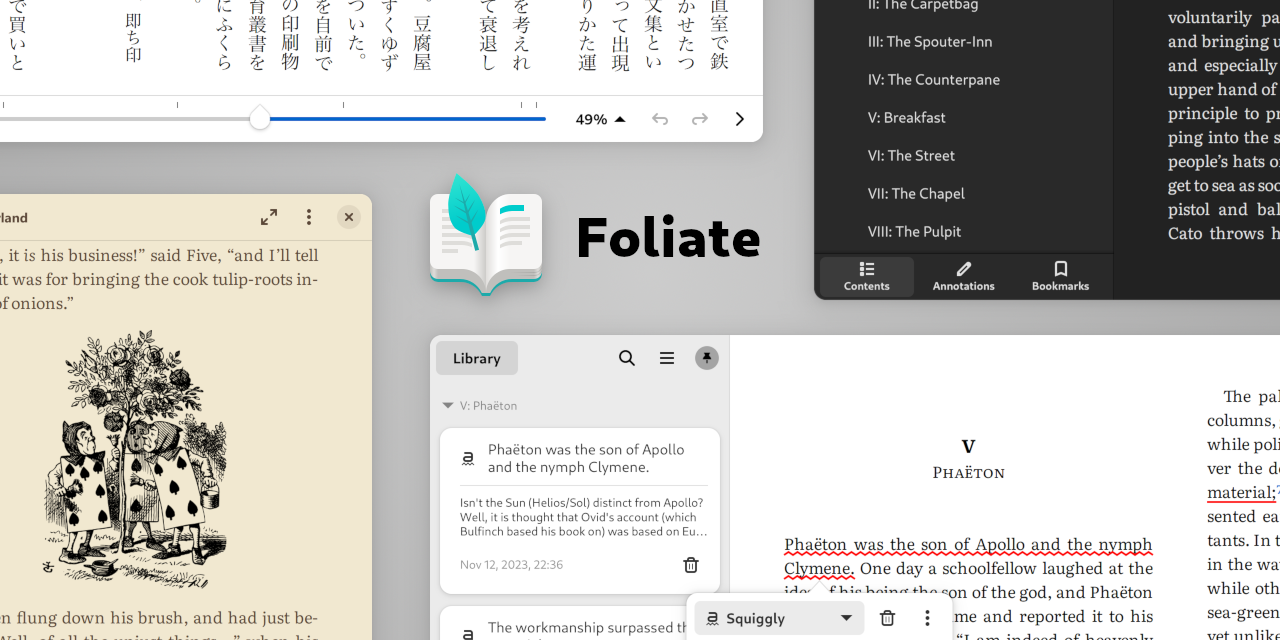Viewport: 1280px width, 640px height.
Task: Open the Squiggly highlight style dropdown
Action: pos(779,618)
